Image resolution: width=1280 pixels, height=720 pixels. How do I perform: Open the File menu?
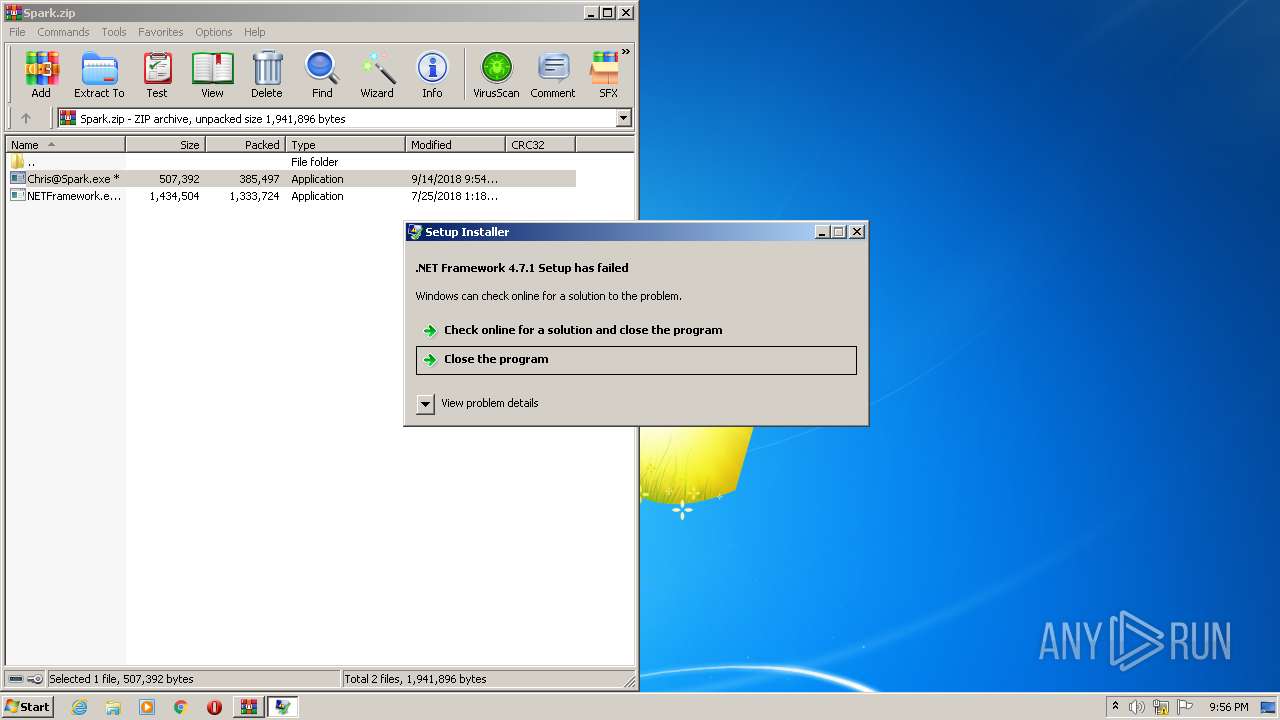tap(17, 32)
